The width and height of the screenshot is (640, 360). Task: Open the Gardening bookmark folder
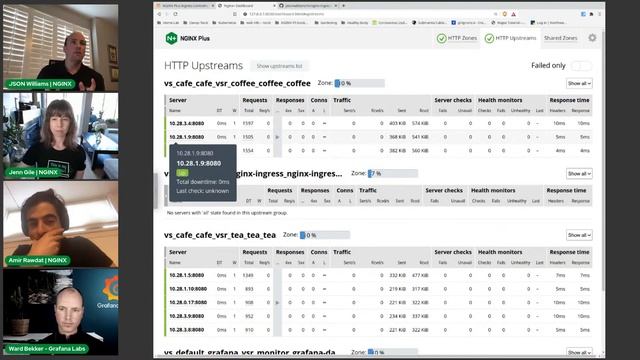tap(326, 23)
